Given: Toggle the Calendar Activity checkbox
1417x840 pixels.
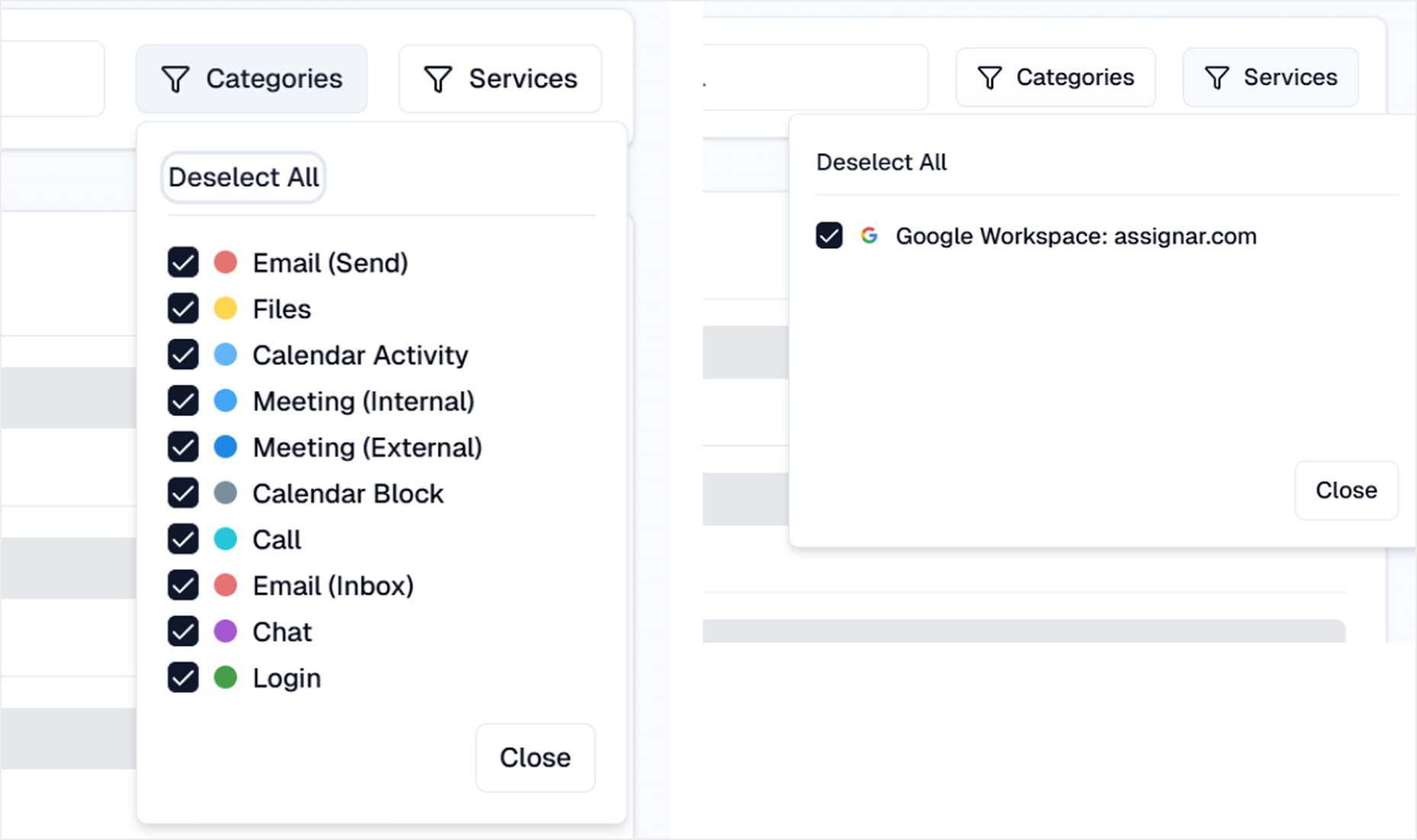Looking at the screenshot, I should (x=183, y=355).
